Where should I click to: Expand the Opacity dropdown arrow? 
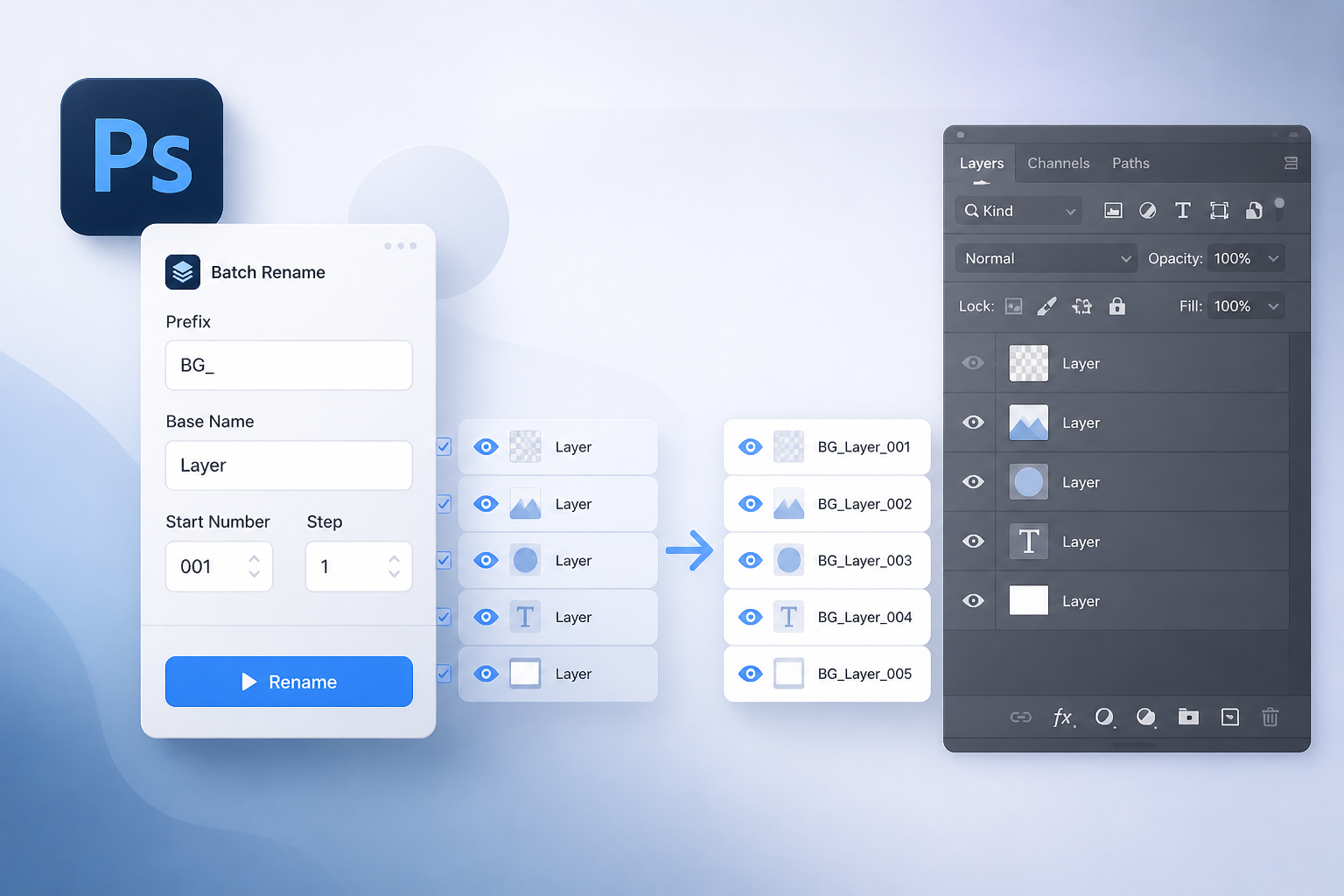(1273, 258)
